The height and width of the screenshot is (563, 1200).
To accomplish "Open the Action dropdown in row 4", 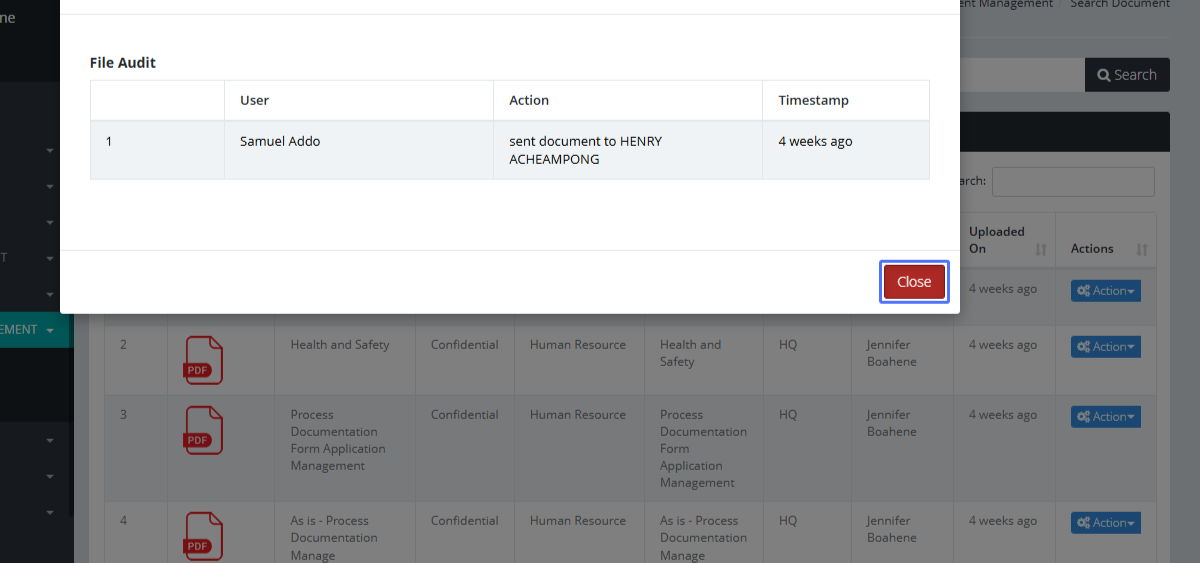I will tap(1105, 523).
